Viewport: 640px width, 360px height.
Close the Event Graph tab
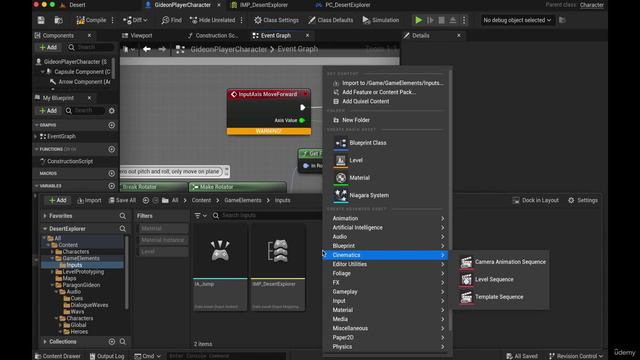[x=307, y=36]
